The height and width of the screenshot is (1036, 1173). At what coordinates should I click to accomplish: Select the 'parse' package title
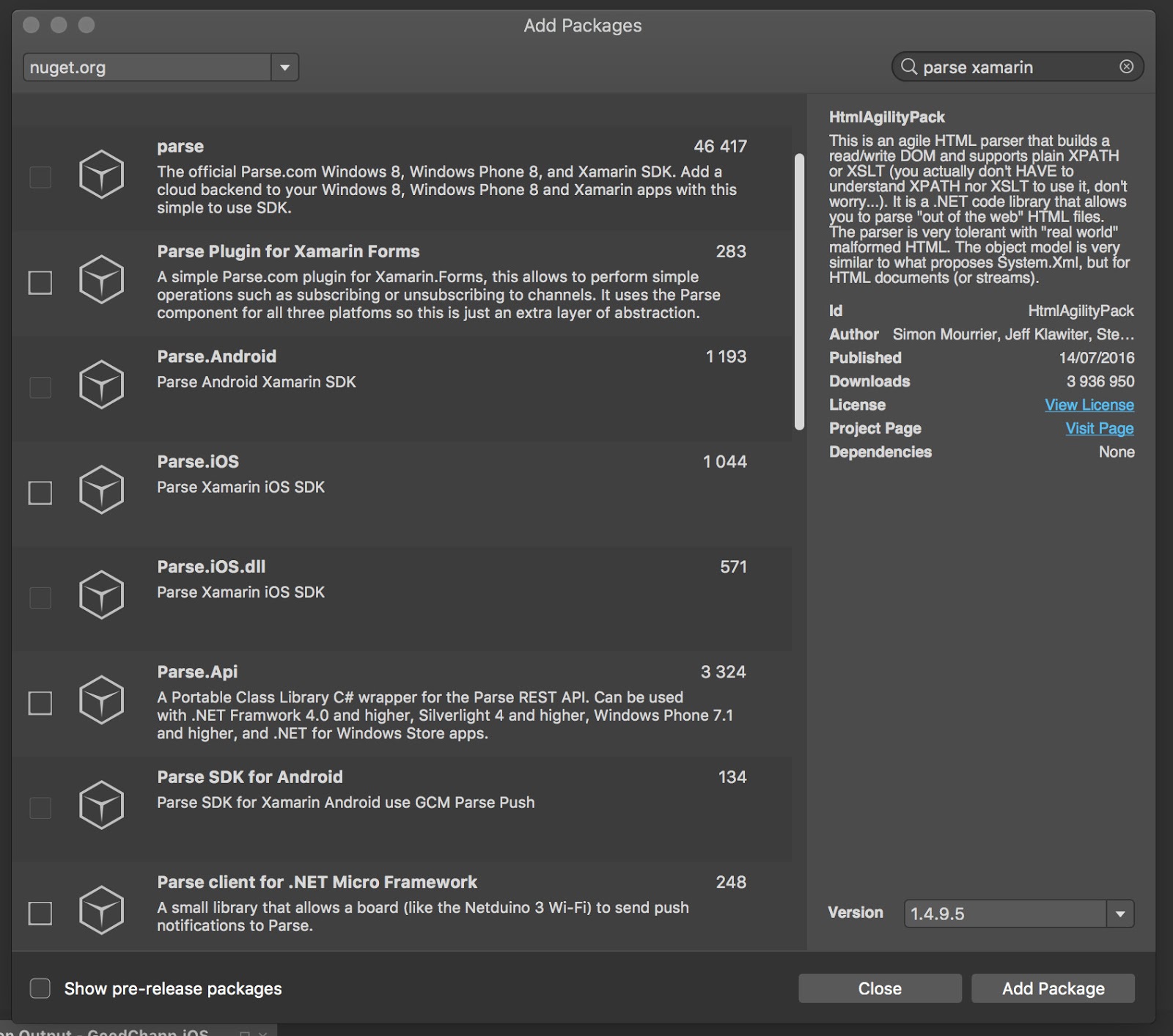click(180, 147)
